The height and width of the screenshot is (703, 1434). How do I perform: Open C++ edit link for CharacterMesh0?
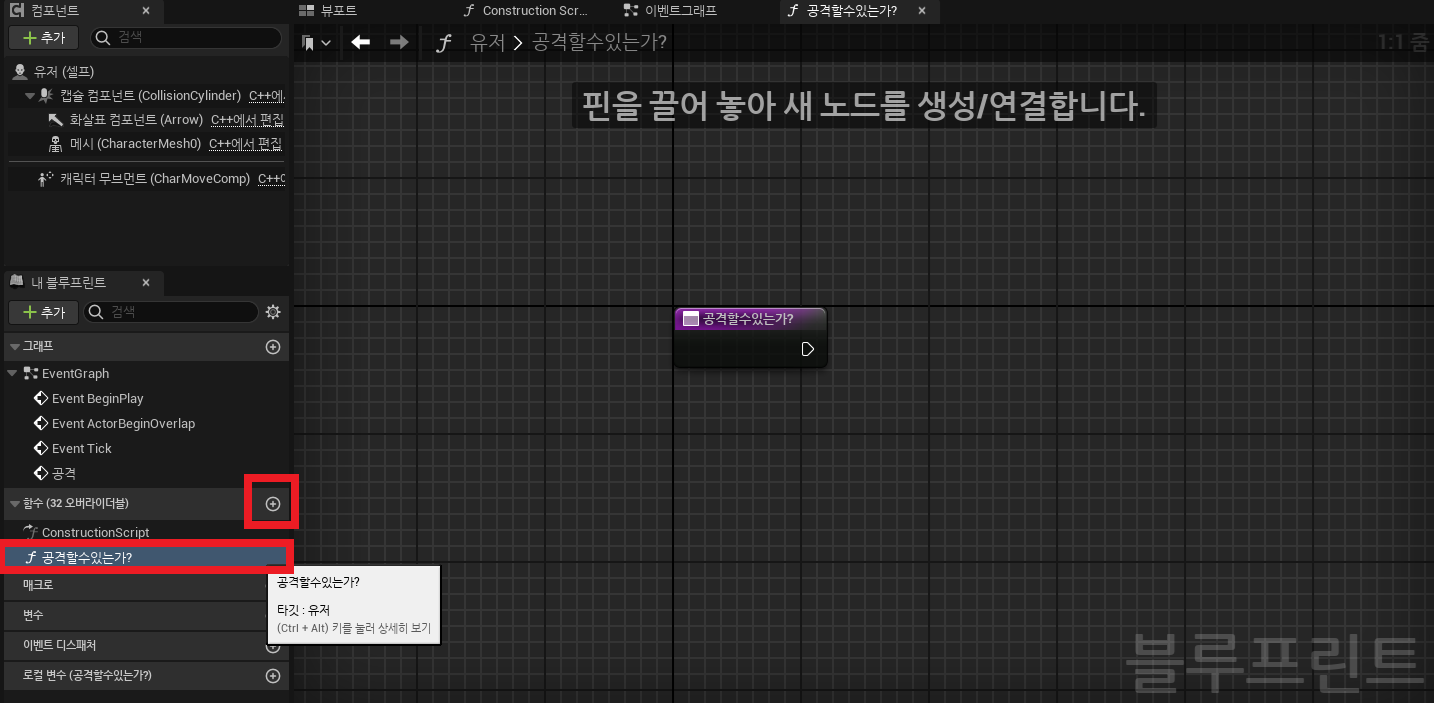pos(246,144)
